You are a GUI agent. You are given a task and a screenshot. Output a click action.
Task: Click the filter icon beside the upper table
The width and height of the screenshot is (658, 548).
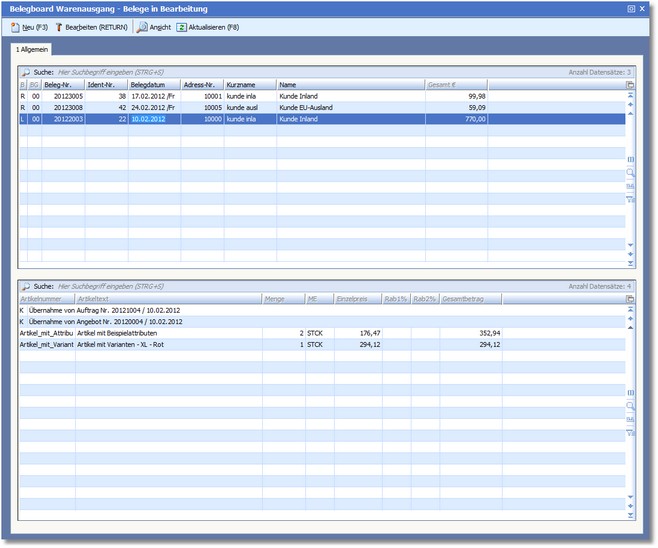click(x=630, y=199)
